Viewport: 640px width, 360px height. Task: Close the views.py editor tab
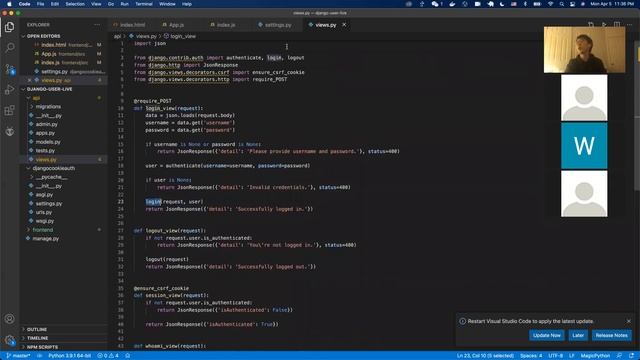point(344,25)
